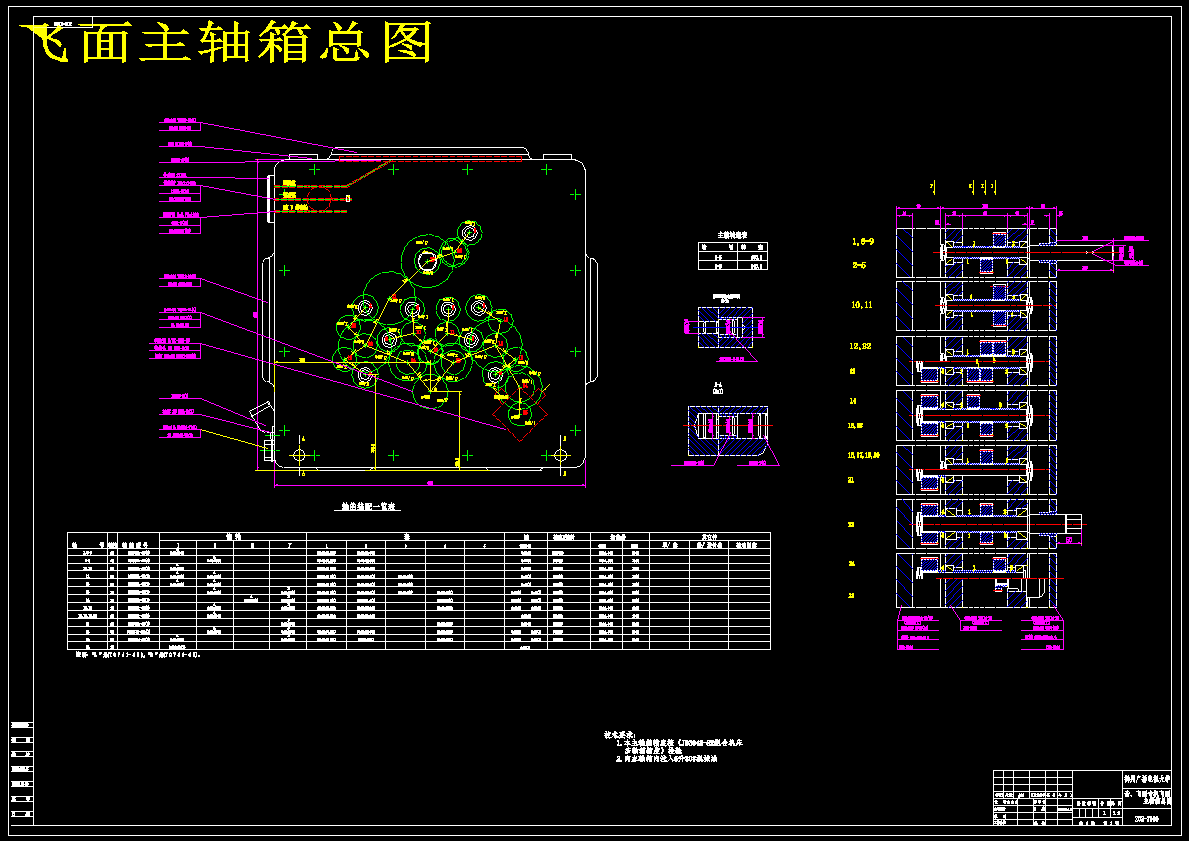Pick the "50" dimension on the protruding shaft
Viewport: 1189px width, 841px height.
[x=1069, y=540]
